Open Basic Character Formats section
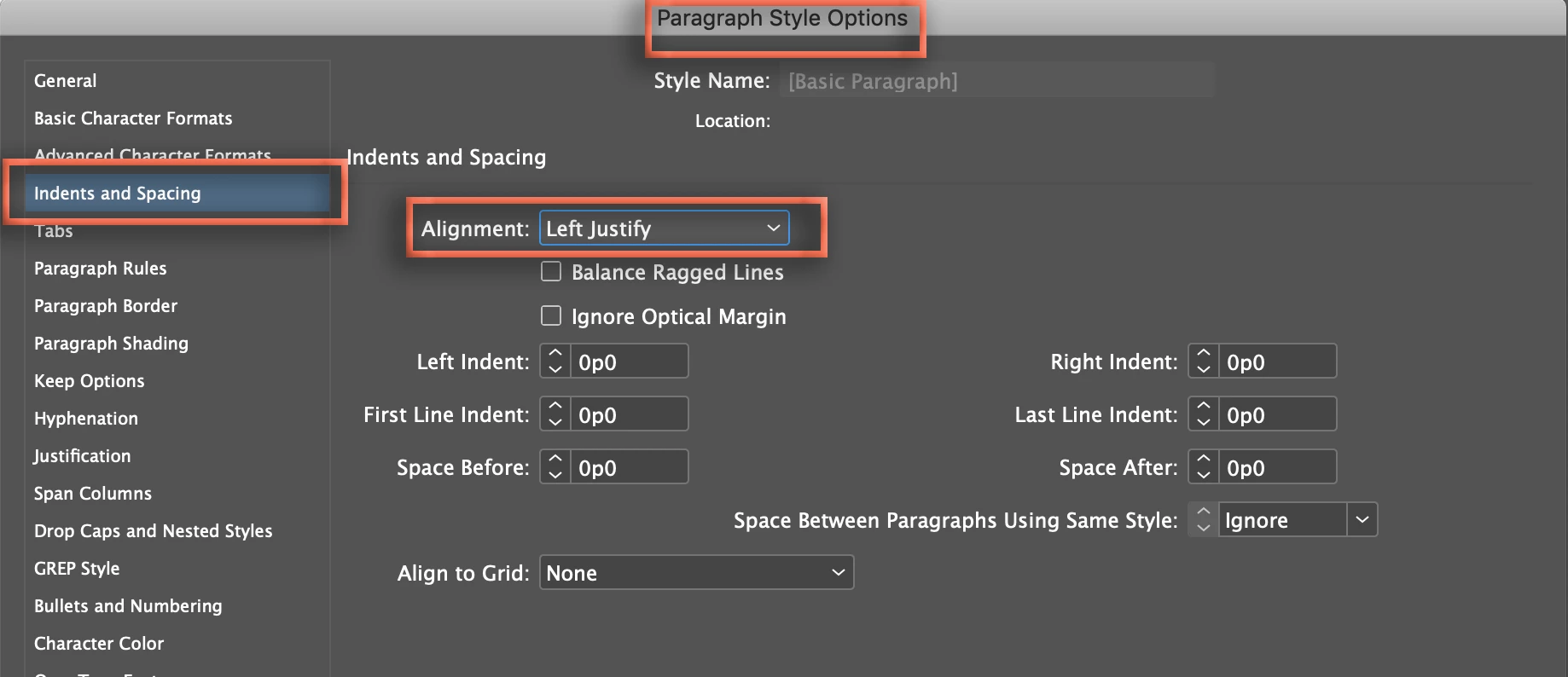This screenshot has height=677, width=1568. (133, 119)
